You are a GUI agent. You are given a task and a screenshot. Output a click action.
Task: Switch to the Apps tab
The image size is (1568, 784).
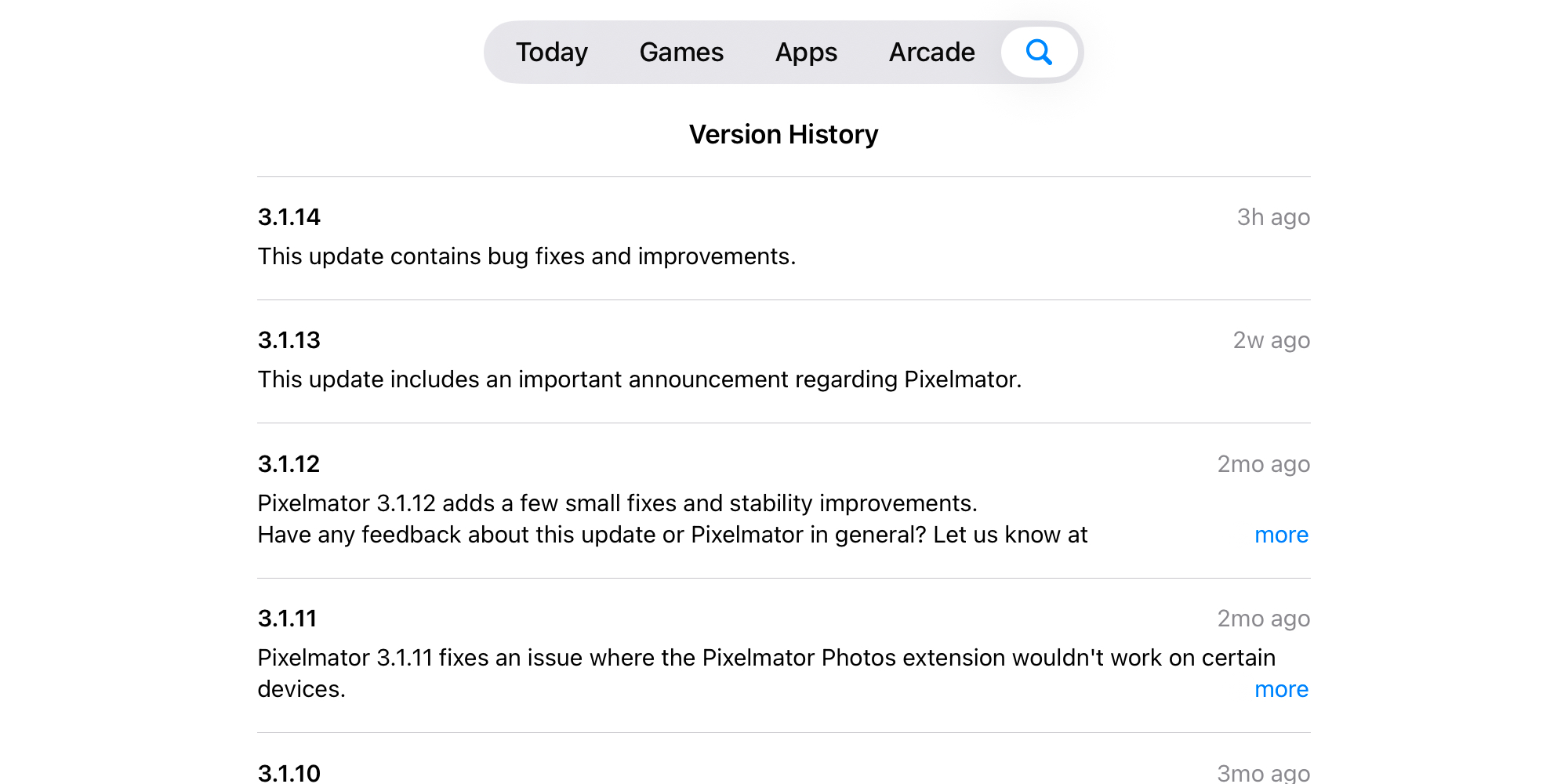(x=806, y=52)
